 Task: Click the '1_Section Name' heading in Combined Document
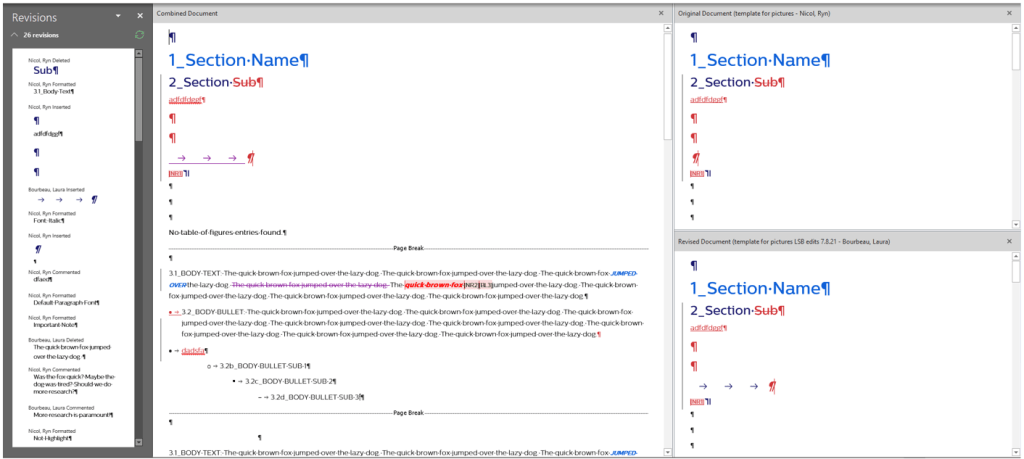click(234, 60)
